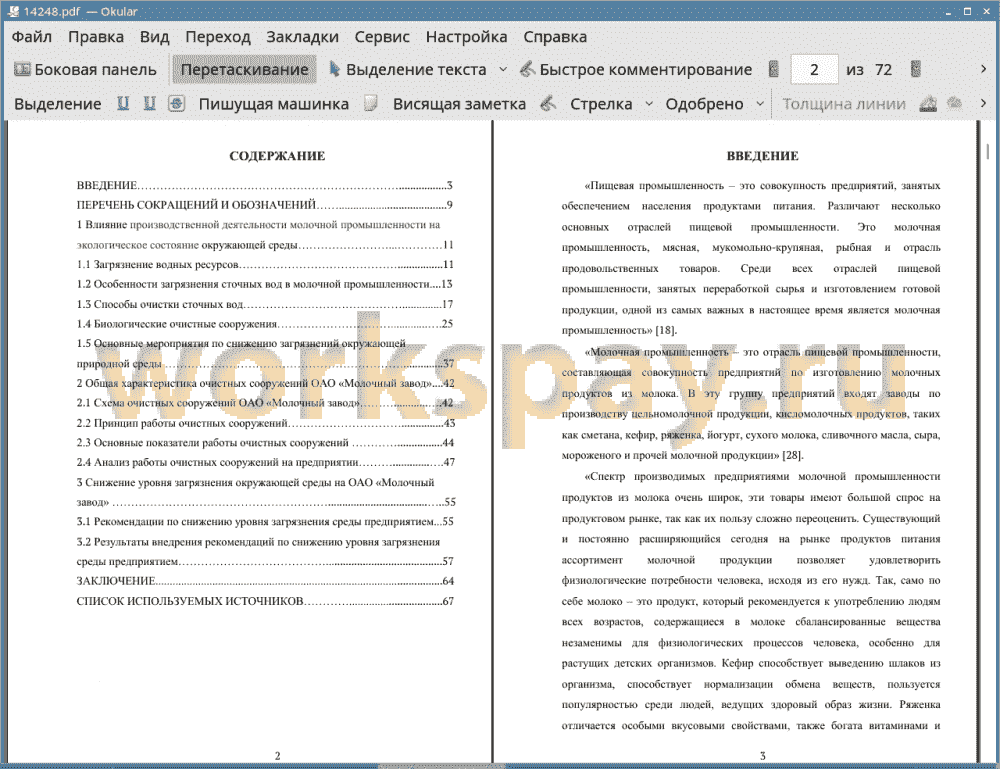This screenshot has width=1000, height=769.
Task: Click the color icon right after Толщина линии
Action: [x=928, y=104]
